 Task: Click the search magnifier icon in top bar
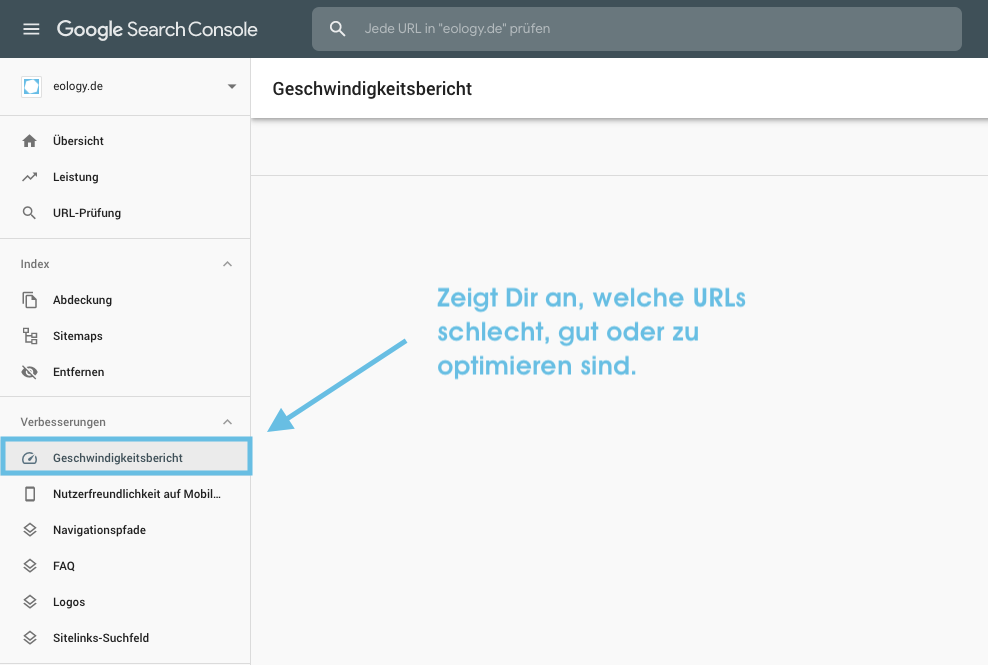pyautogui.click(x=338, y=28)
